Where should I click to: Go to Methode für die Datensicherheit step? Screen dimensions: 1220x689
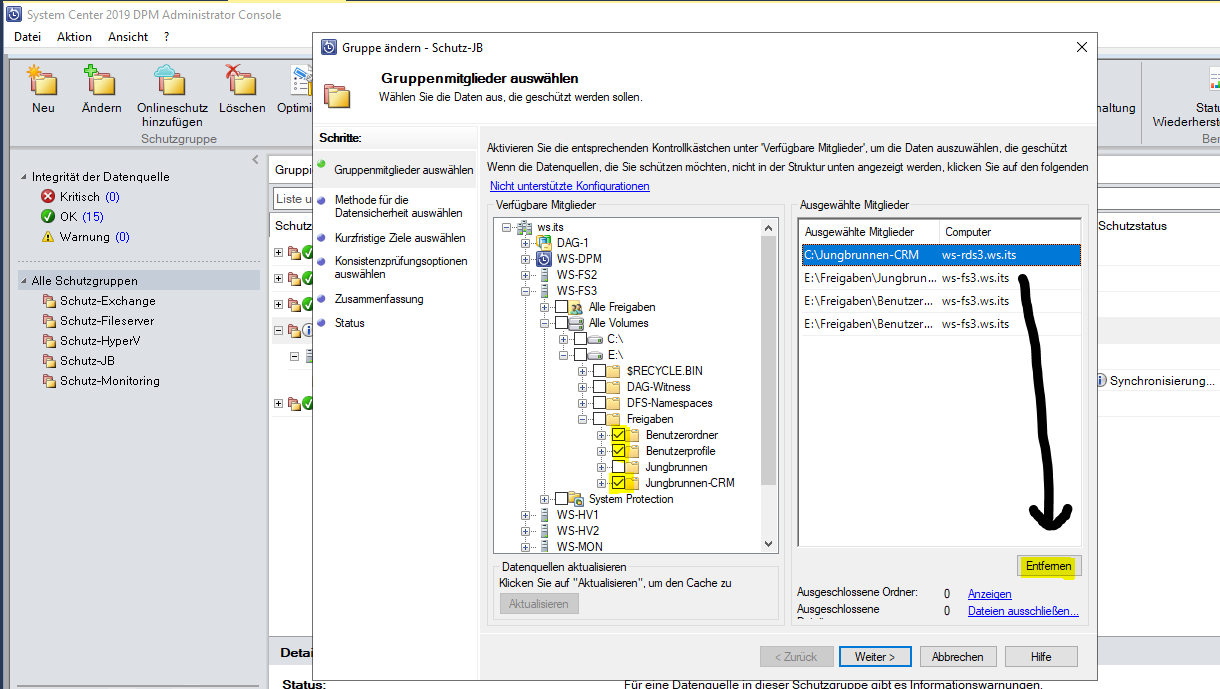pyautogui.click(x=399, y=206)
